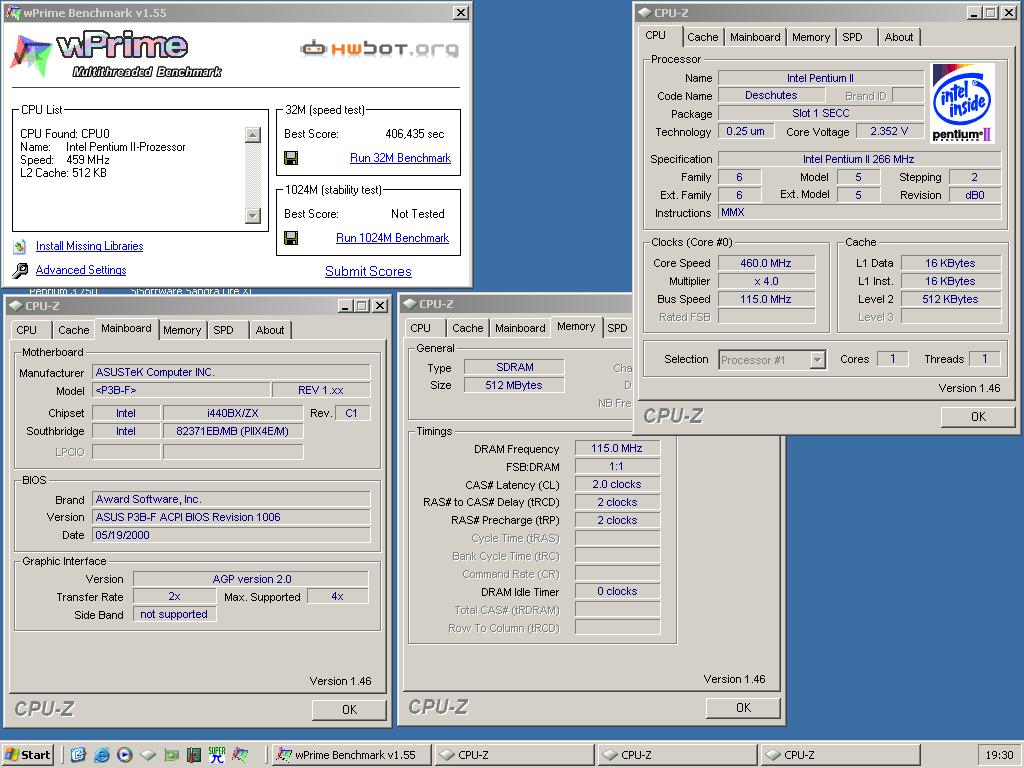Select Mainboard tab in top-right CPU-Z
Screen dimensions: 1024x768
click(755, 37)
